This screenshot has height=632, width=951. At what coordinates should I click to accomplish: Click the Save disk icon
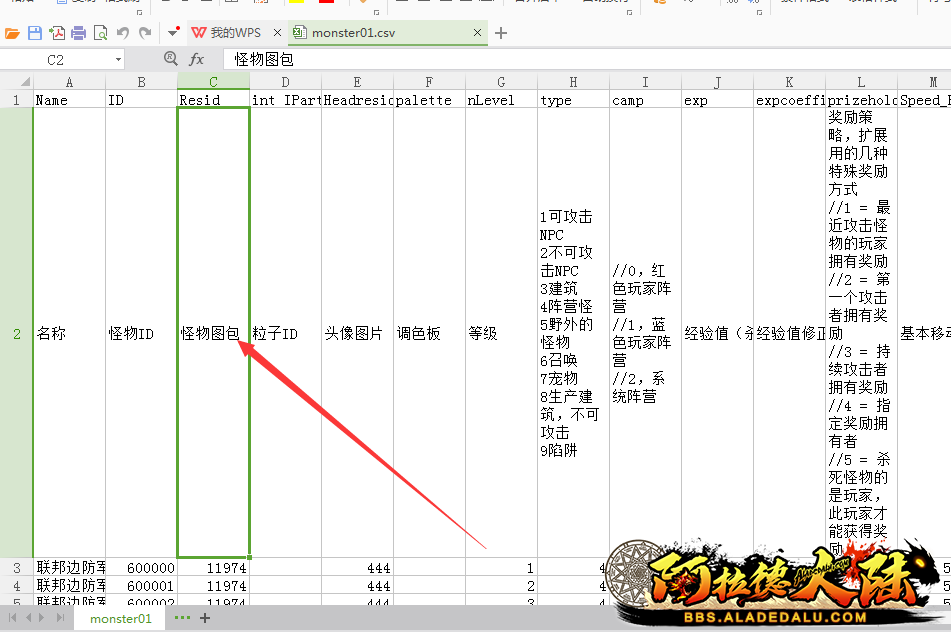point(35,33)
